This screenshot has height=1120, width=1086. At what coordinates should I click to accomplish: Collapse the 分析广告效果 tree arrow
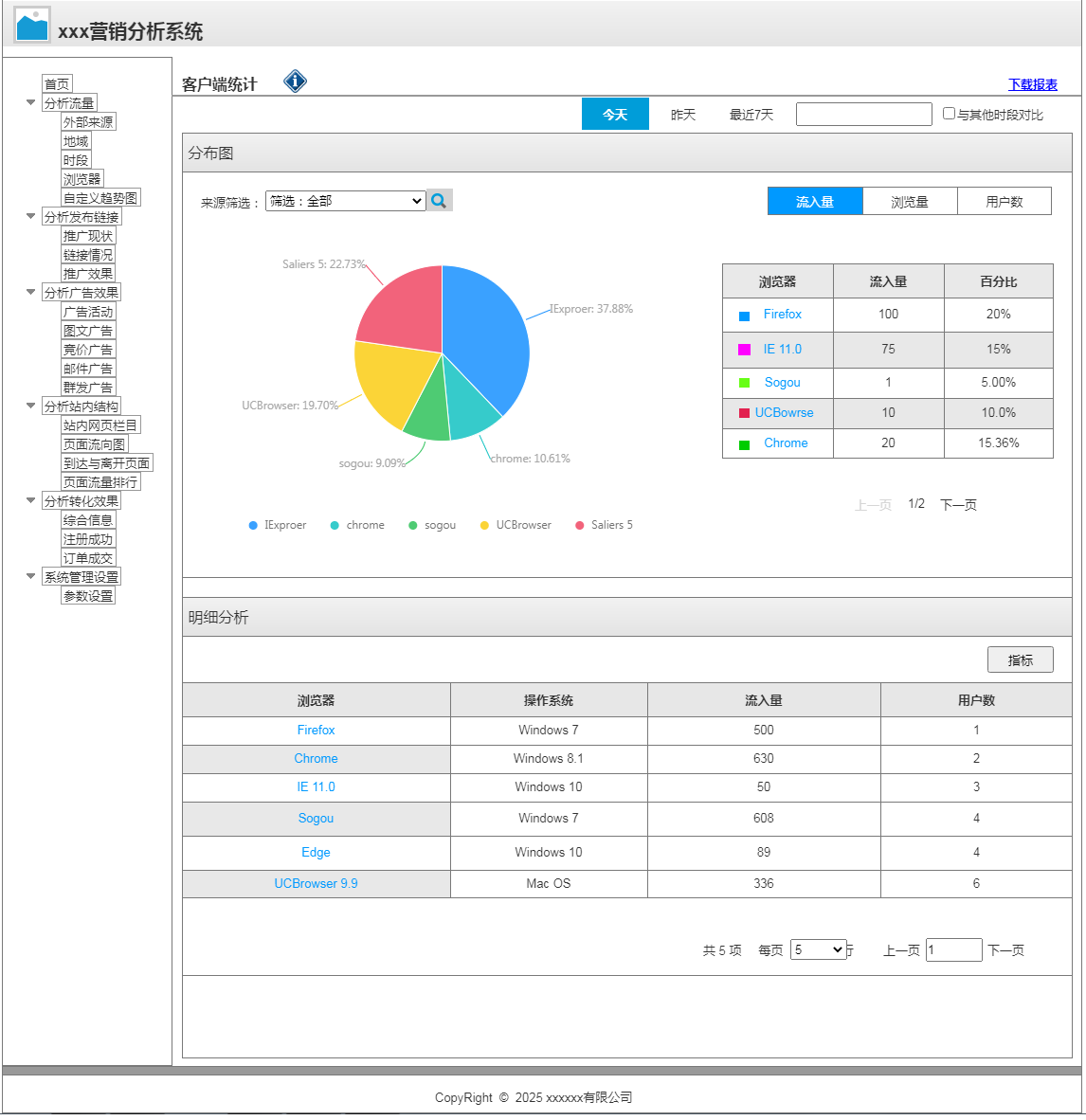30,292
